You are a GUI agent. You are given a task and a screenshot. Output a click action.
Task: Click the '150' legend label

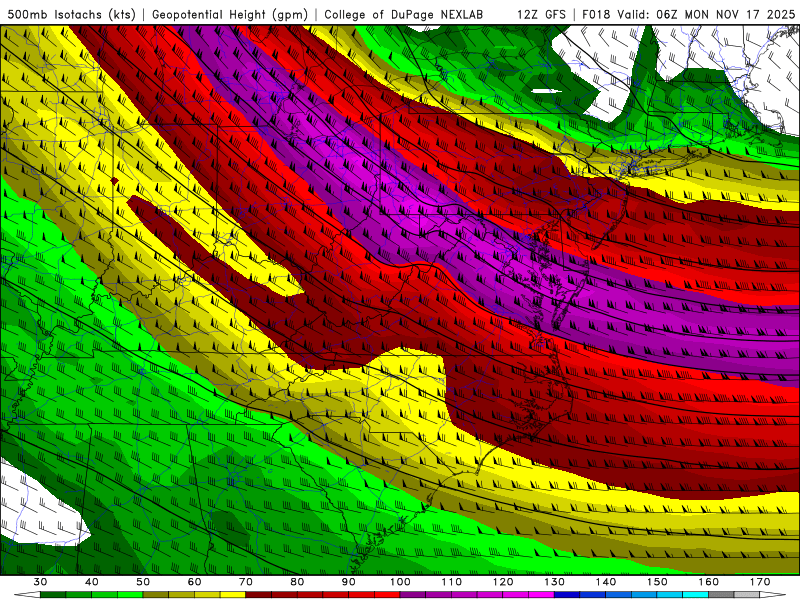click(657, 582)
